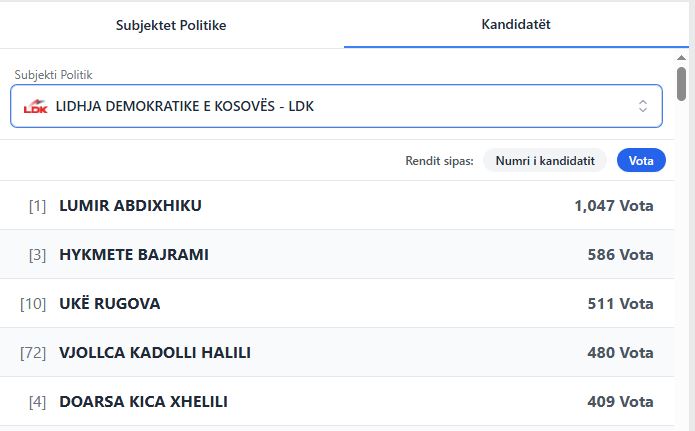Screen dimensions: 695x431
Task: Open the Subjekti Politik dropdown
Action: click(x=336, y=106)
